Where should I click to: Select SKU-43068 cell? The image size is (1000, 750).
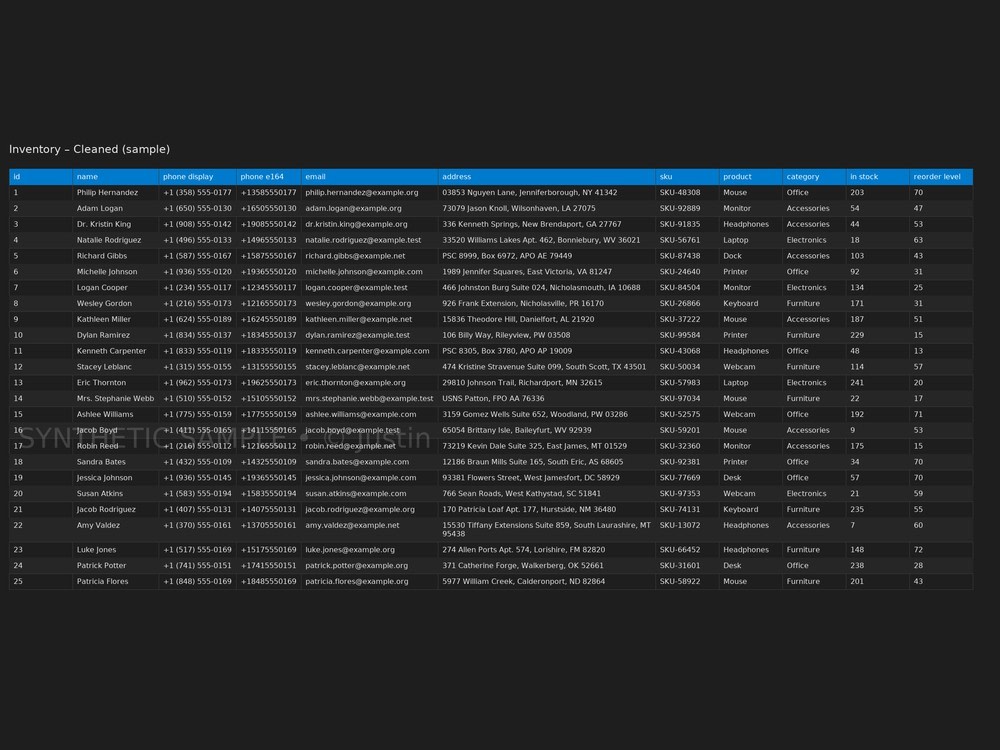point(687,351)
